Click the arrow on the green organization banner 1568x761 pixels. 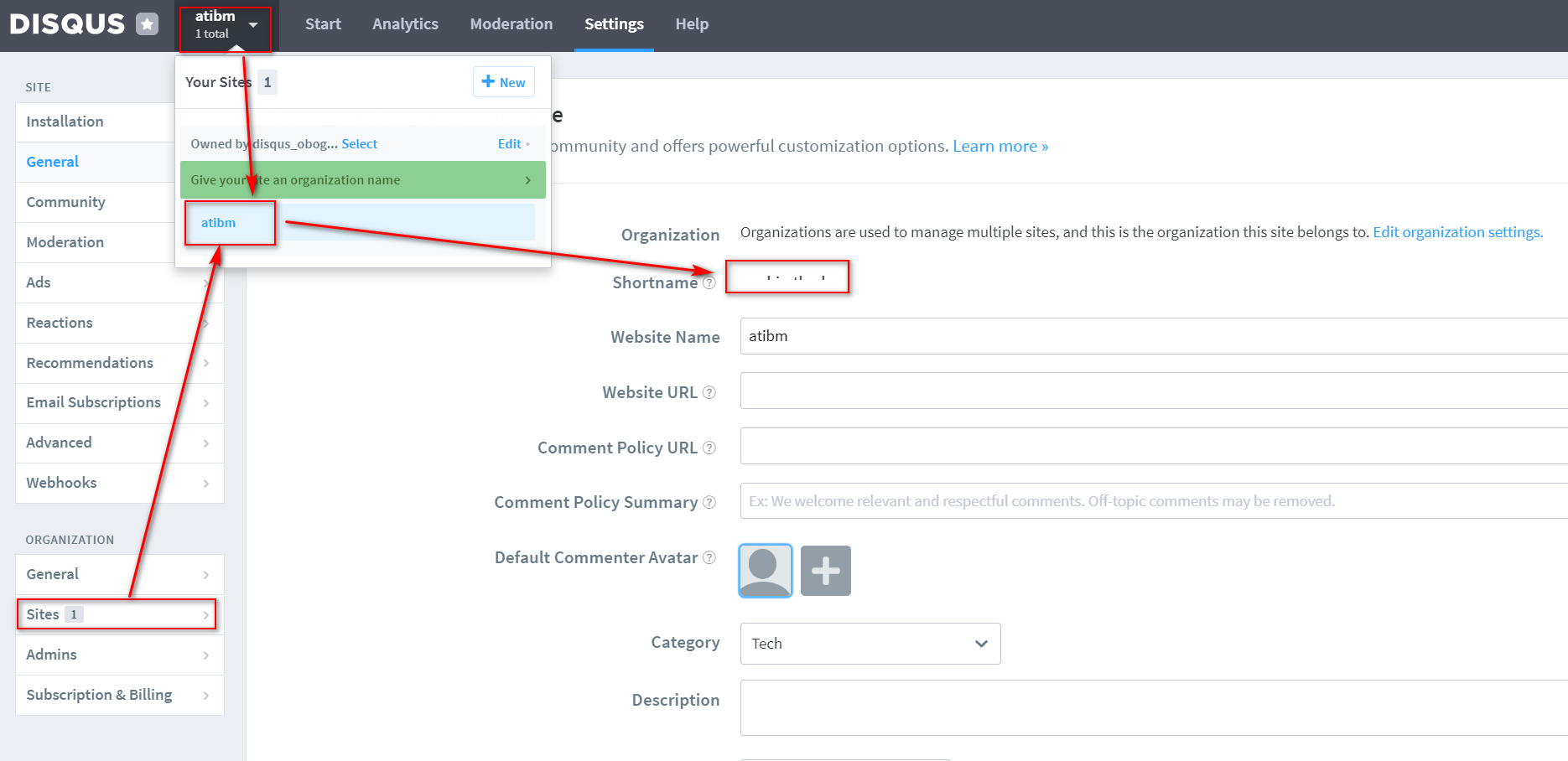coord(527,180)
